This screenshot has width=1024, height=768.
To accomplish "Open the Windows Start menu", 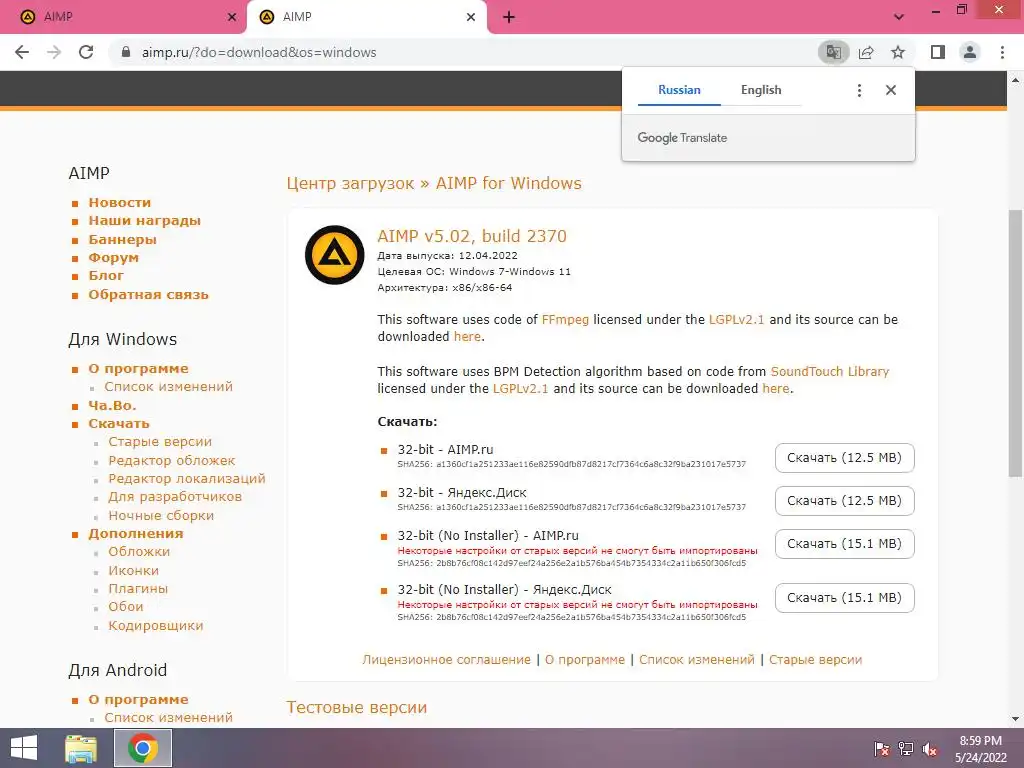I will [x=24, y=748].
